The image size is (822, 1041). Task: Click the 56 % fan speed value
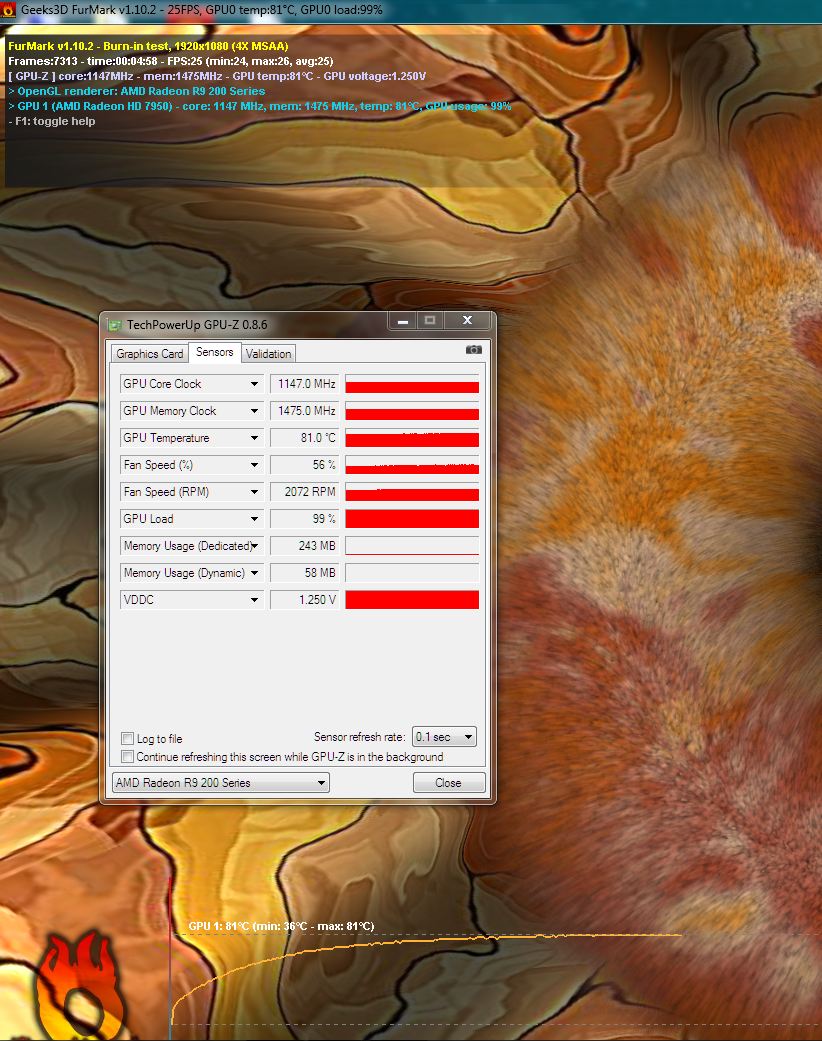[x=305, y=465]
